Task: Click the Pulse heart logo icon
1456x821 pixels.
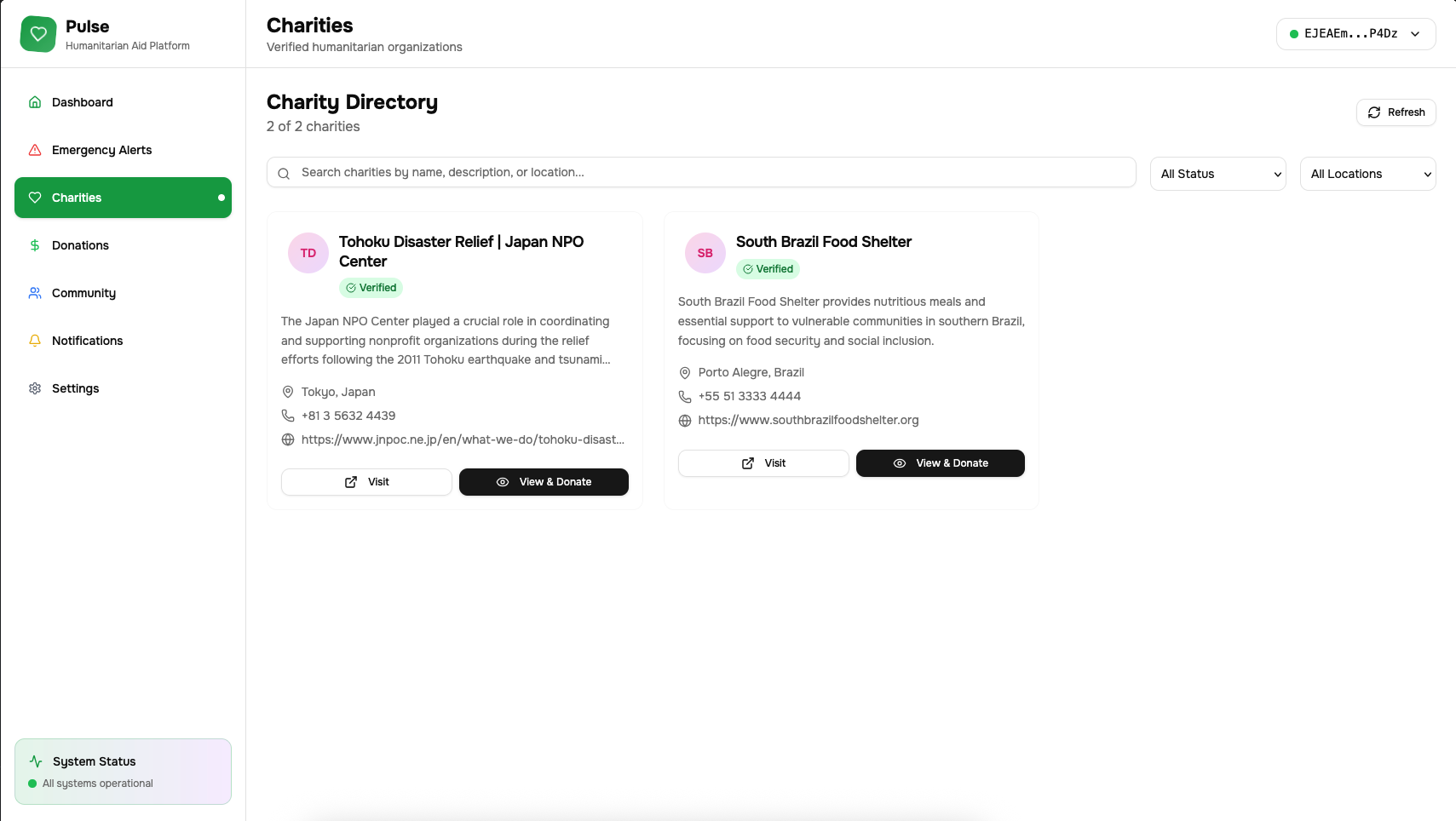Action: pyautogui.click(x=38, y=34)
